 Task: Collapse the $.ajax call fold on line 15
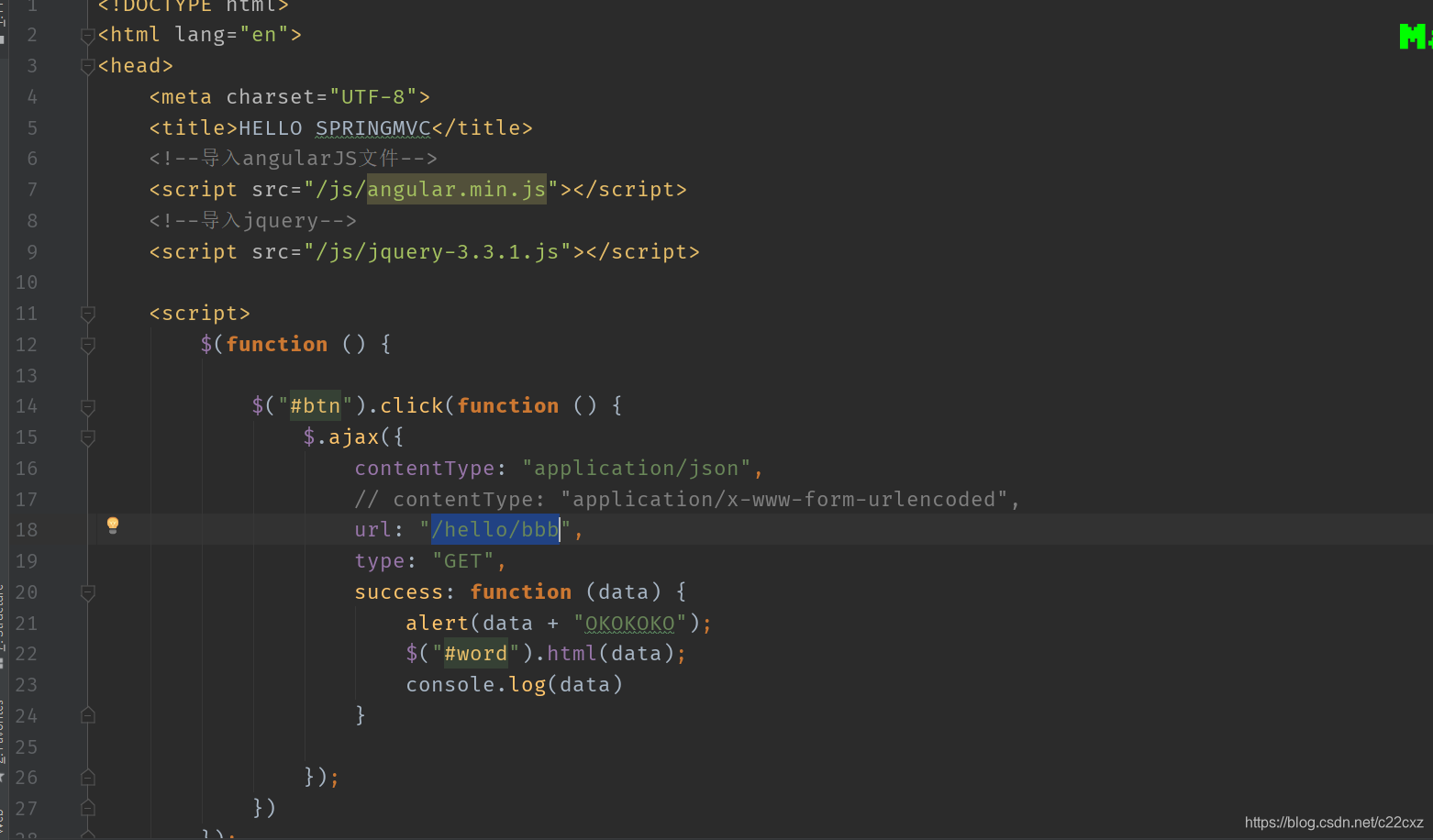[x=88, y=438]
